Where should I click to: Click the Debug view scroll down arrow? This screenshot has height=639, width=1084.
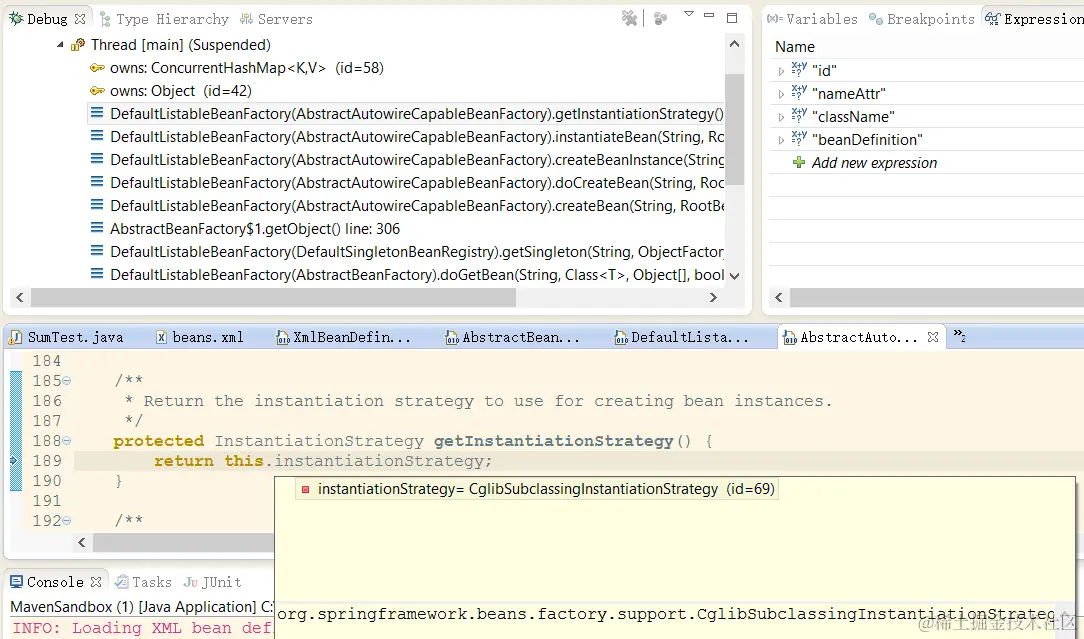[x=734, y=276]
